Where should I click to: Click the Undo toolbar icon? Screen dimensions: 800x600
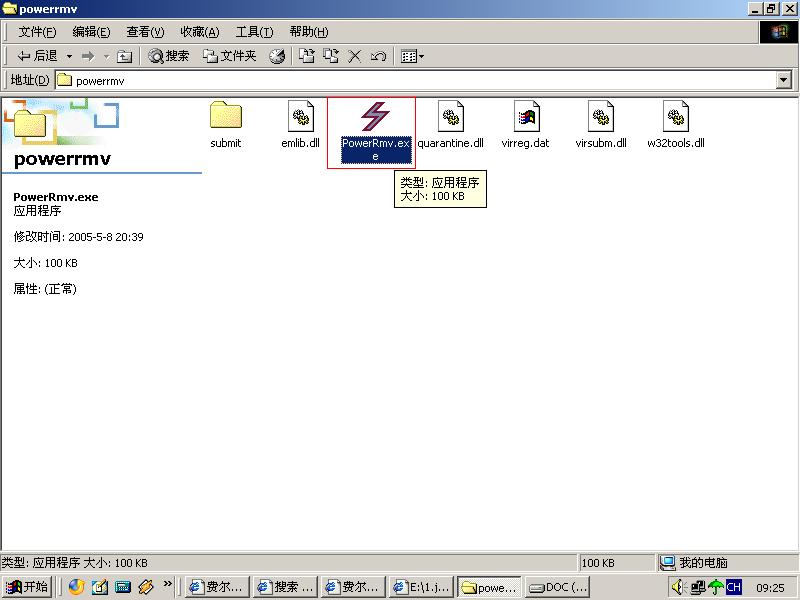(378, 56)
